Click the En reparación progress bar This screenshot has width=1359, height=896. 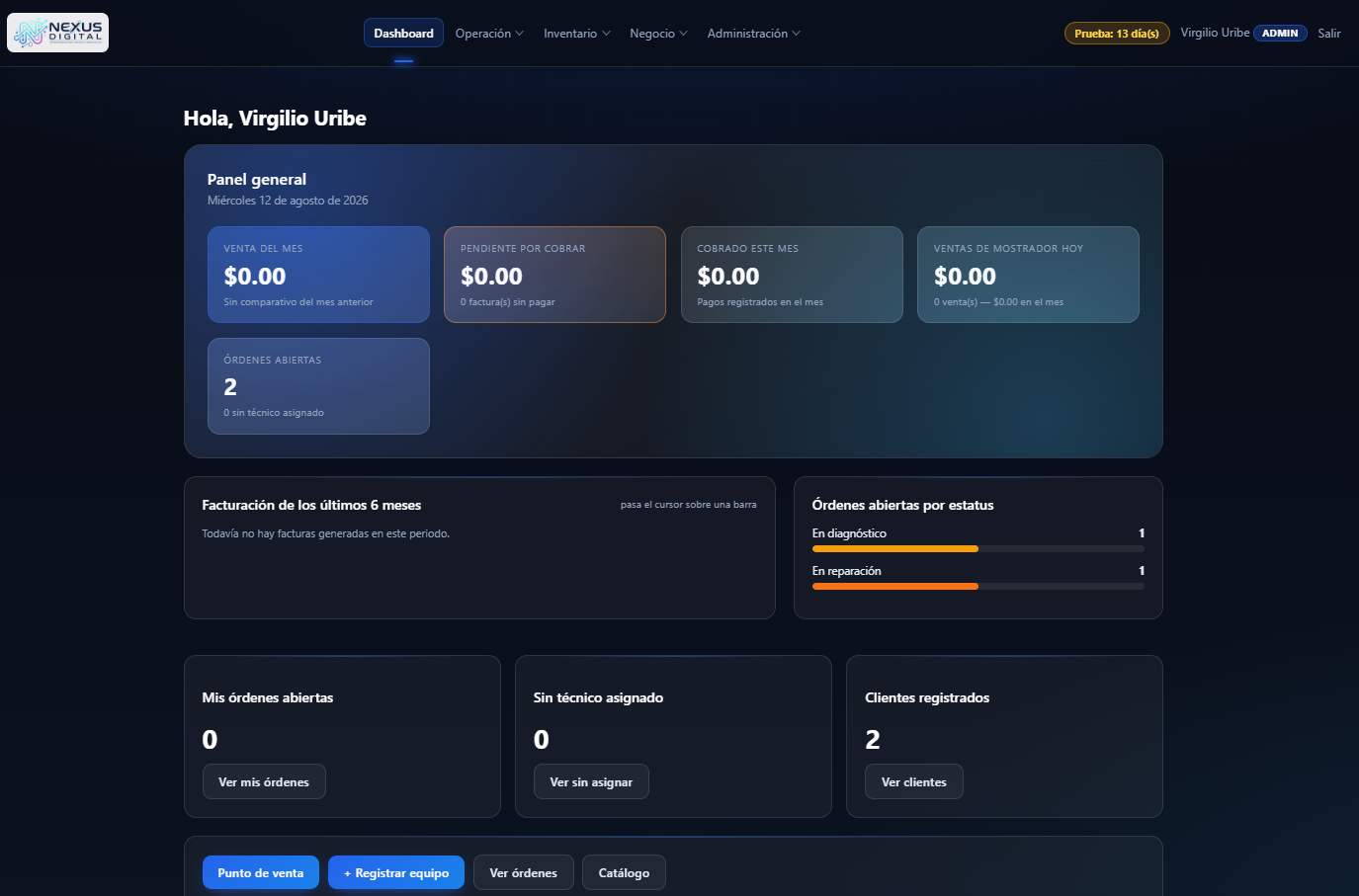coord(978,586)
